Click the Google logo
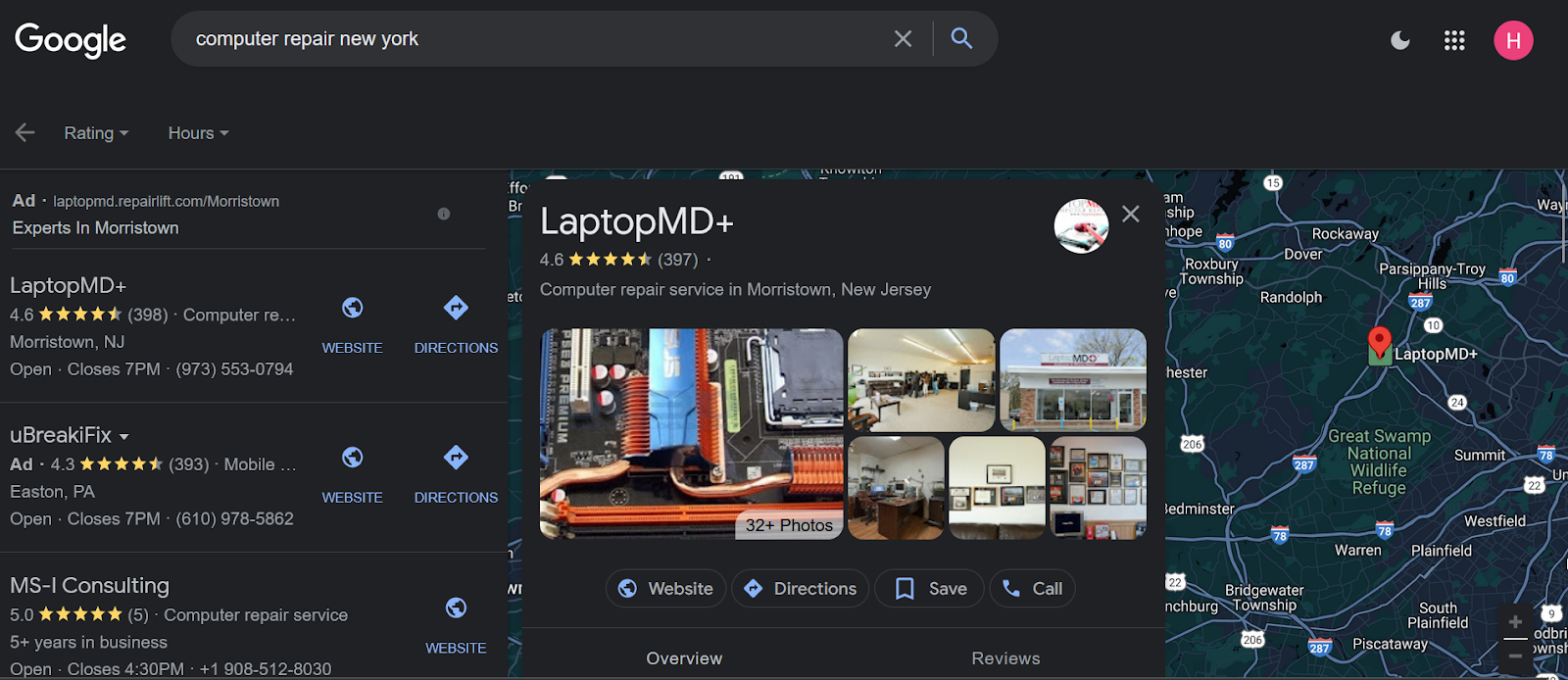The height and width of the screenshot is (680, 1568). click(x=71, y=40)
